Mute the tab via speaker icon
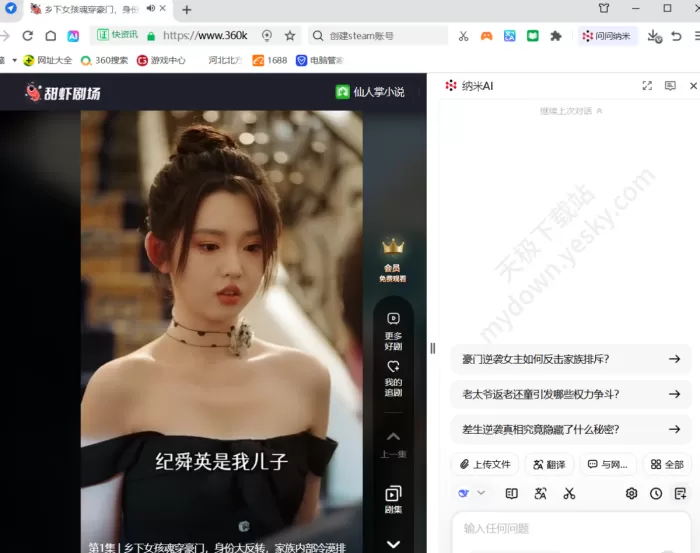 (x=151, y=8)
